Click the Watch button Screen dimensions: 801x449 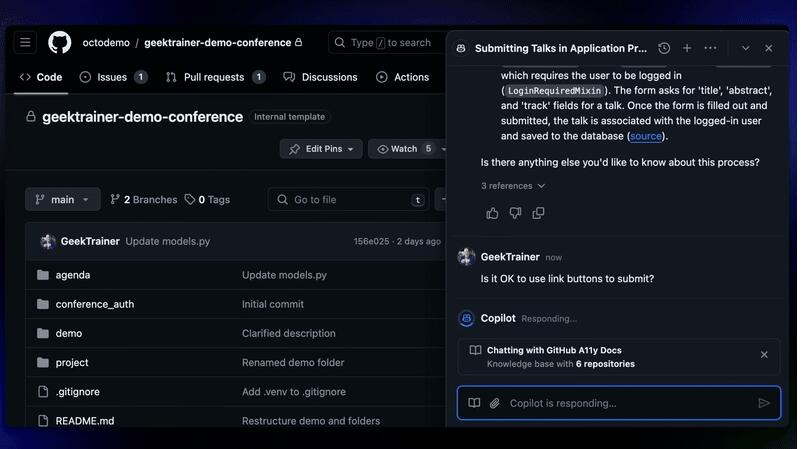[404, 149]
